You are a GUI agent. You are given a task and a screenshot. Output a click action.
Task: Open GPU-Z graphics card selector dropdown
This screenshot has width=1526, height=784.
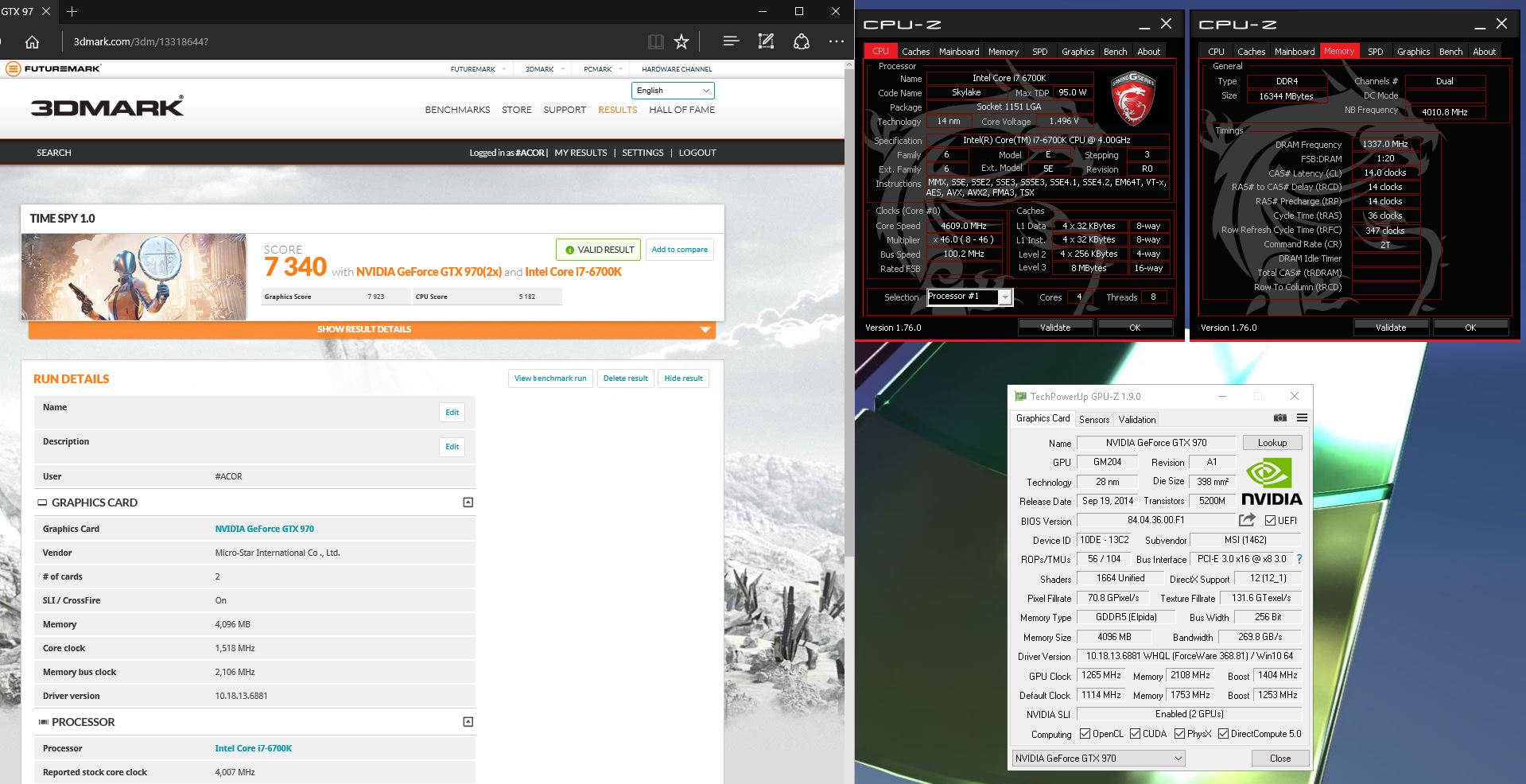[1098, 758]
